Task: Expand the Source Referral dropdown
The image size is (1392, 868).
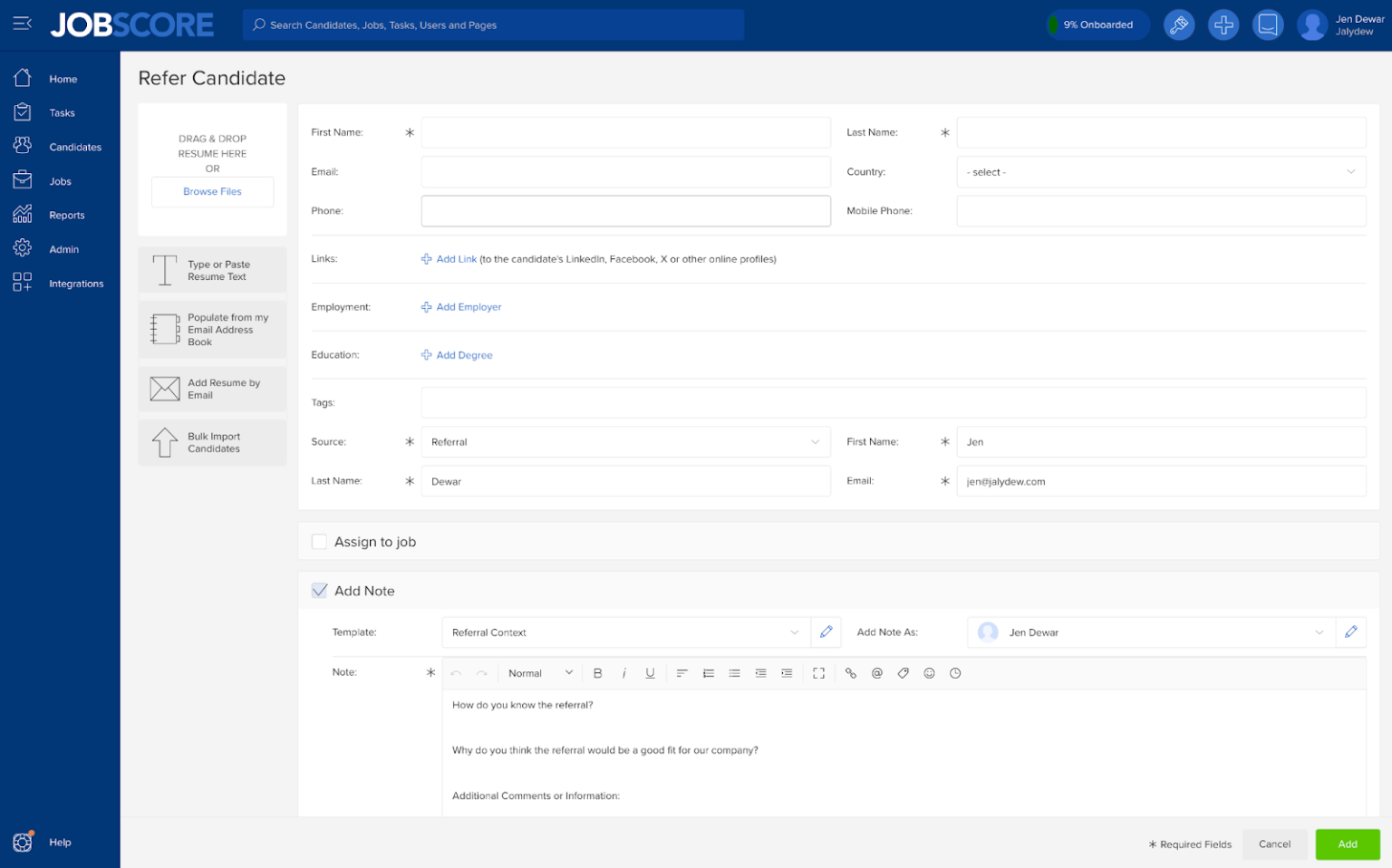Action: point(625,442)
